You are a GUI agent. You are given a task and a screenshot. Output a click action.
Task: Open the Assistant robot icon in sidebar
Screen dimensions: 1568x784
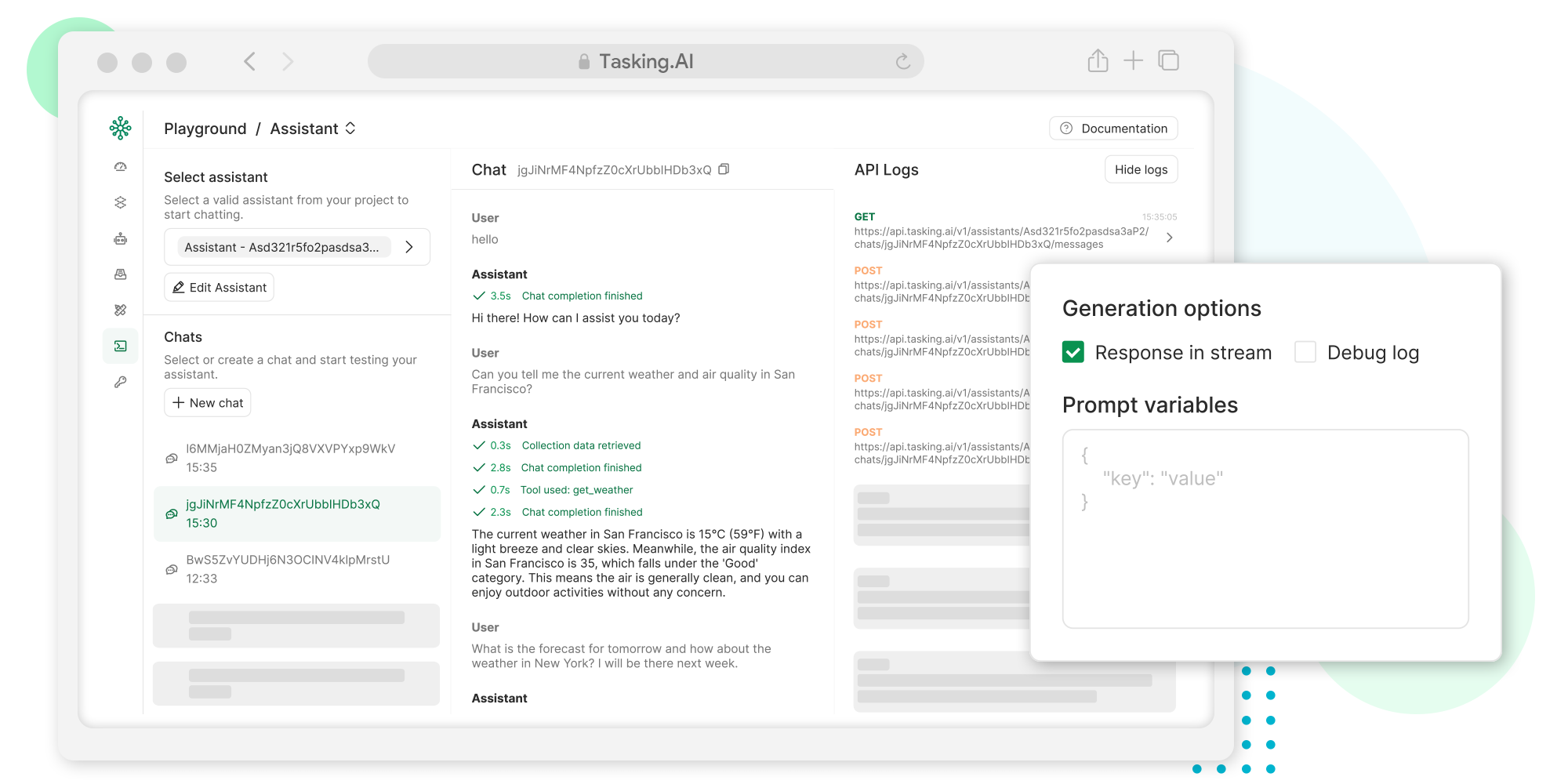120,239
